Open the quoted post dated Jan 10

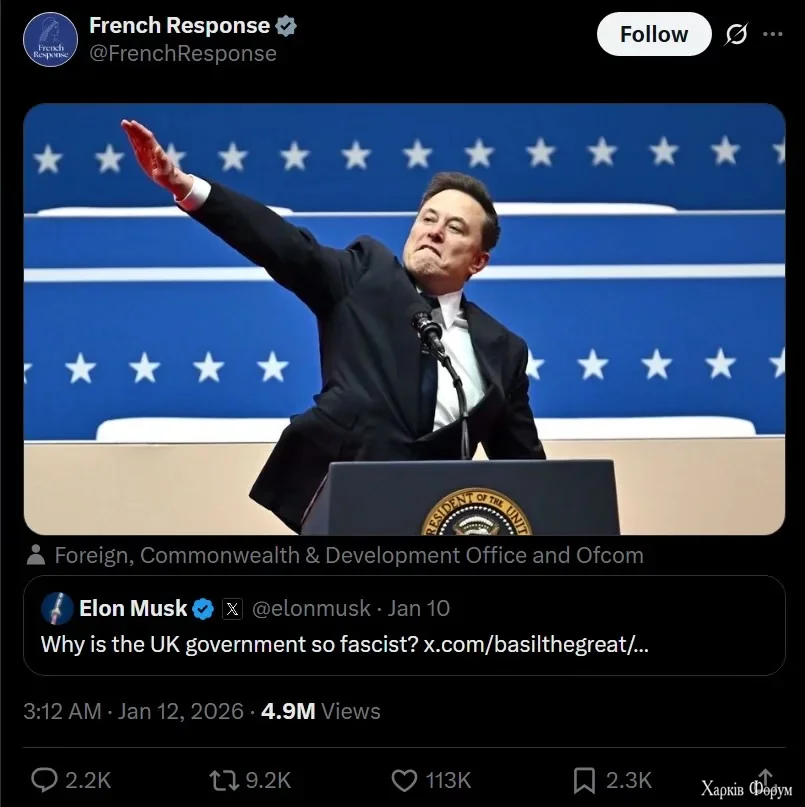[x=419, y=608]
